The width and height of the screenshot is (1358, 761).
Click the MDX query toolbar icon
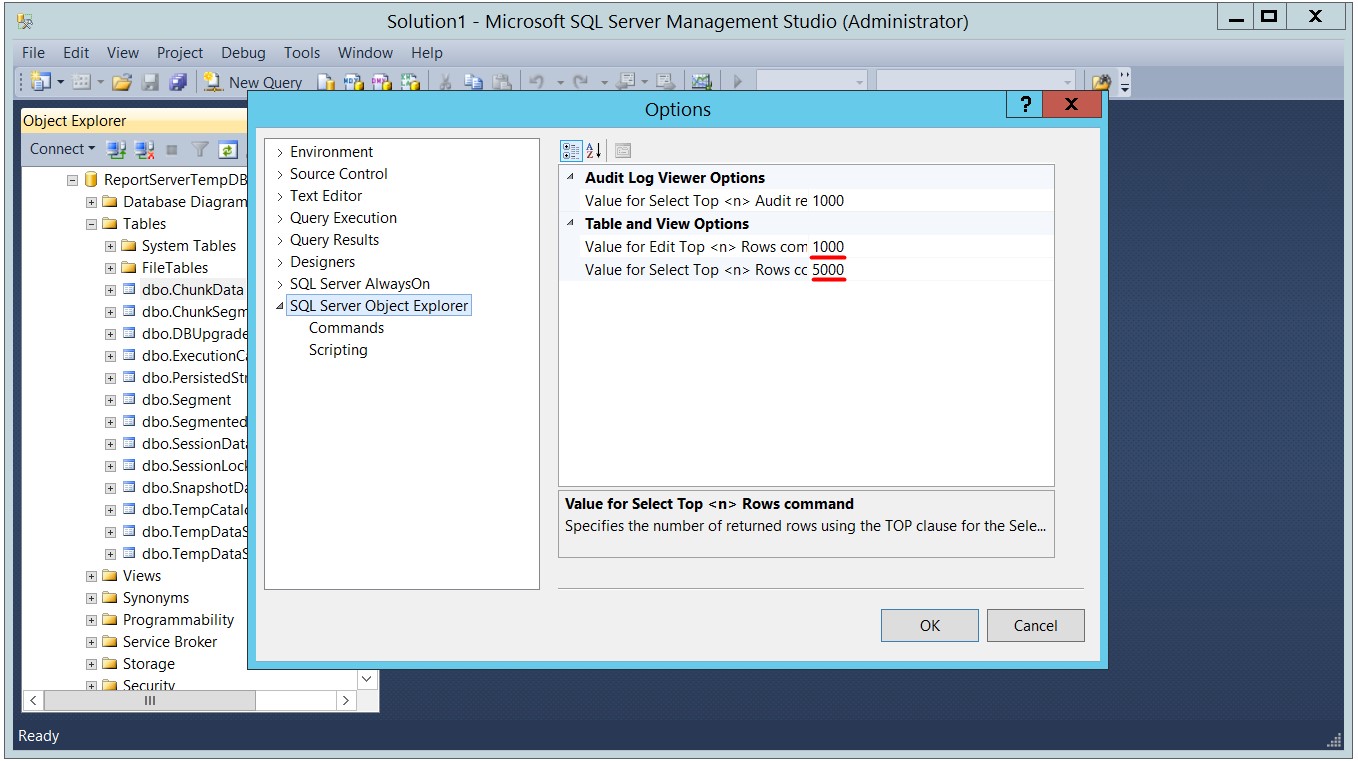coord(353,82)
